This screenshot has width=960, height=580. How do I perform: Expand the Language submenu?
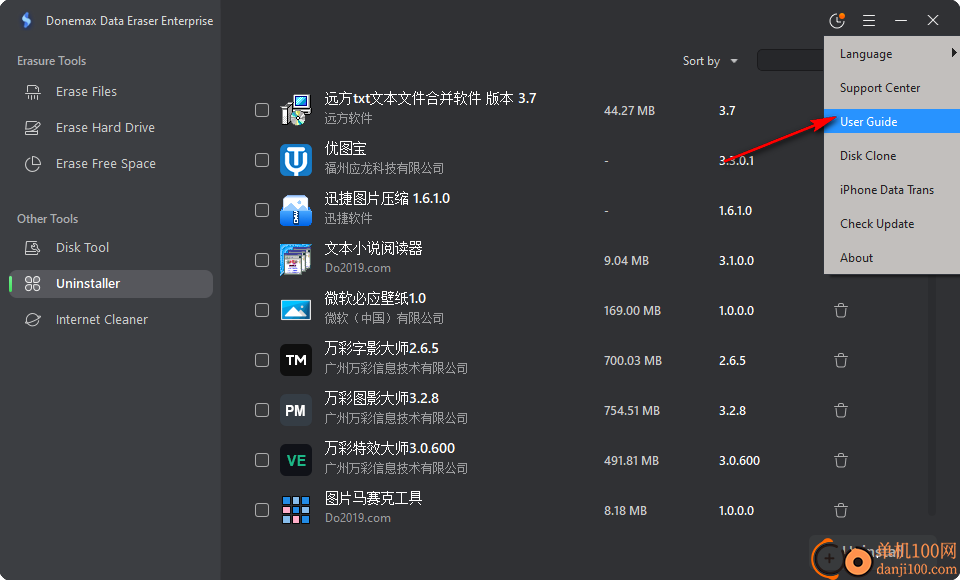(892, 54)
